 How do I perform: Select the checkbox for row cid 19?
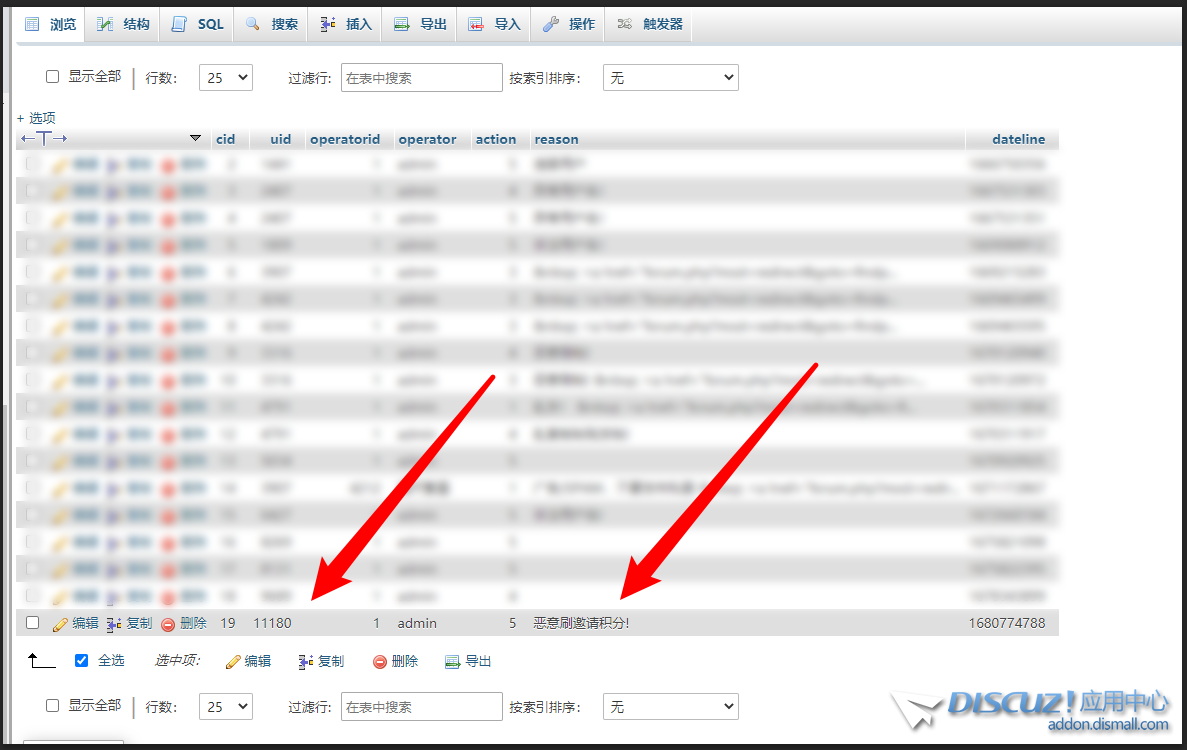click(32, 623)
